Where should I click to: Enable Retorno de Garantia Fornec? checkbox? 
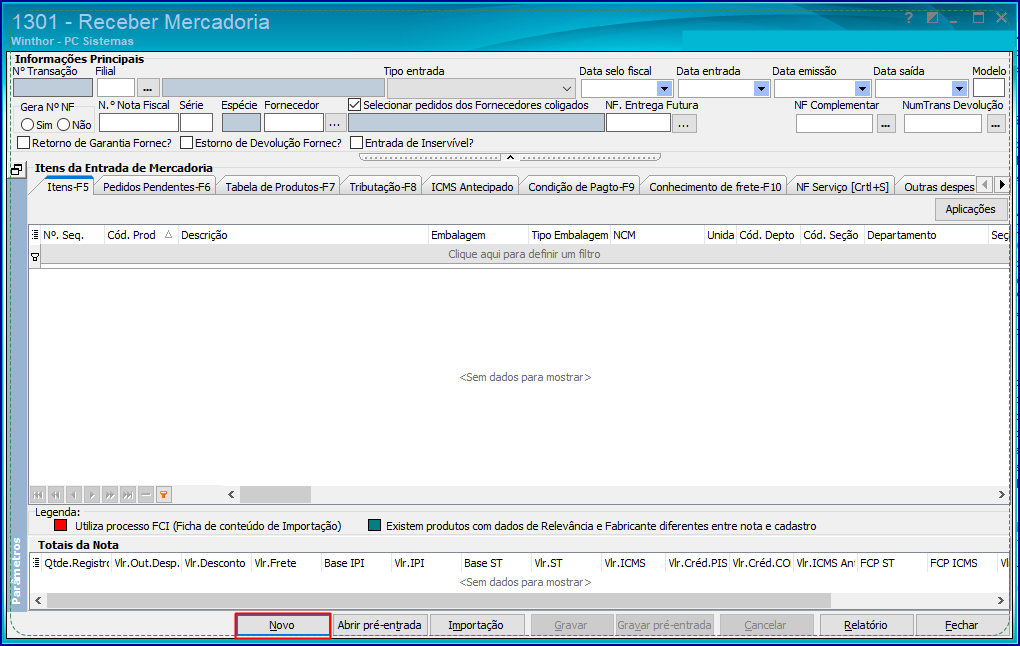pyautogui.click(x=23, y=142)
